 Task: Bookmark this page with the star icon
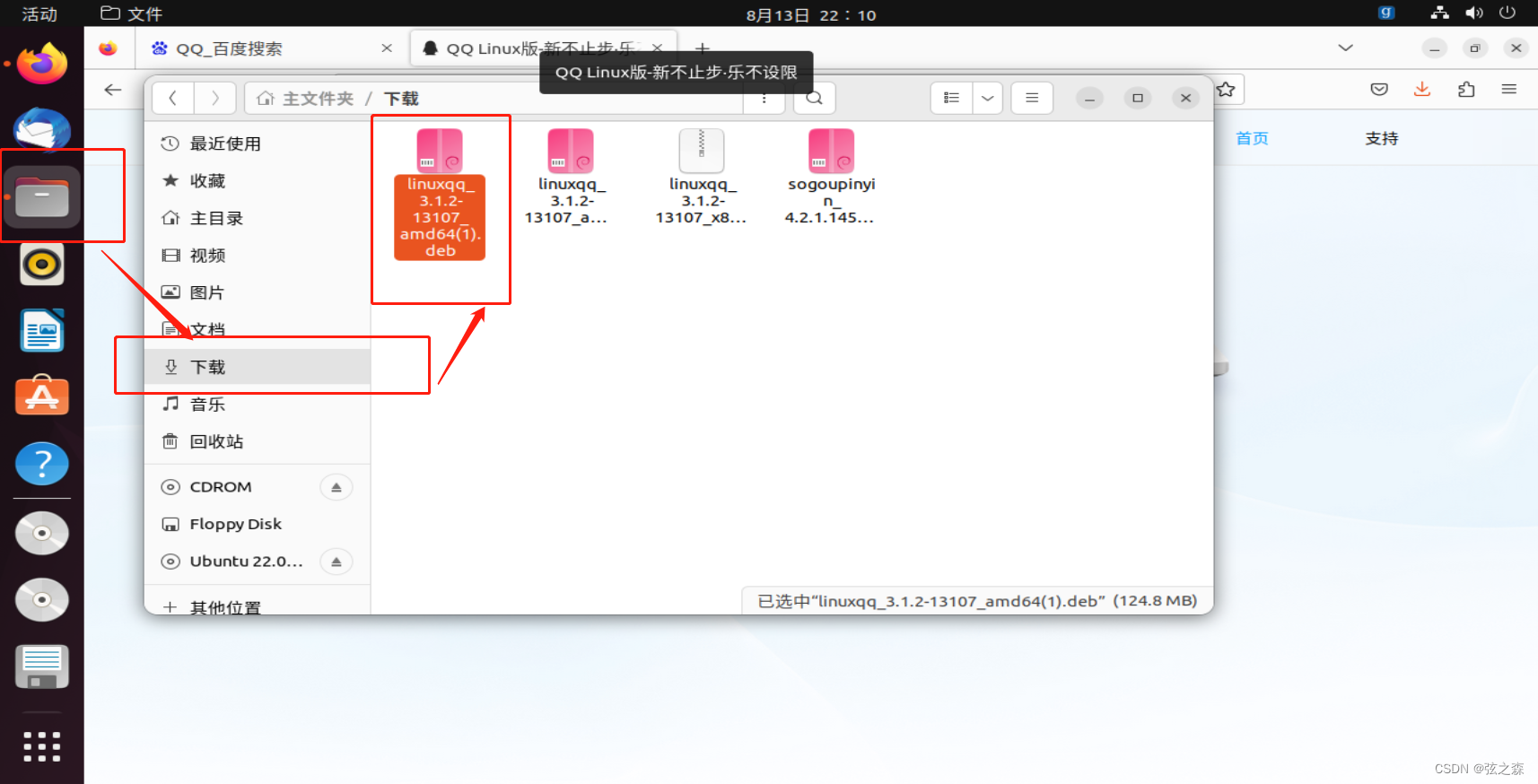coord(1227,90)
